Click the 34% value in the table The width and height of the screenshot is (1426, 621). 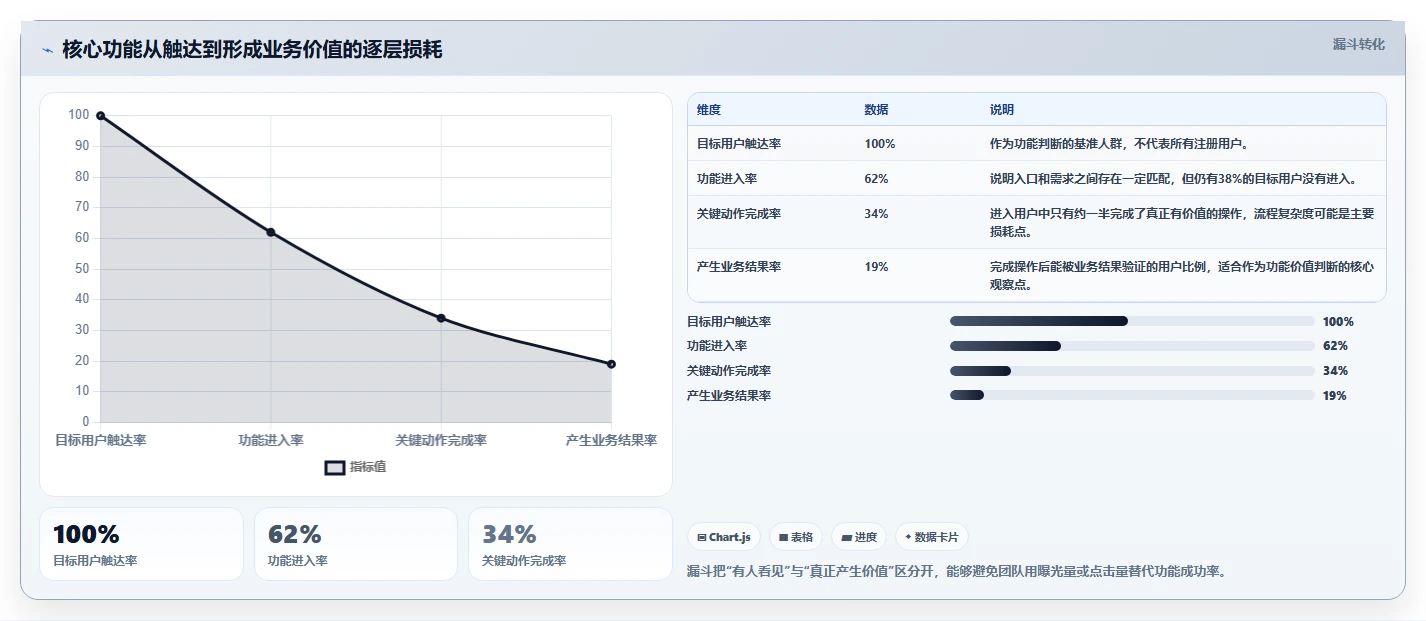tap(876, 214)
